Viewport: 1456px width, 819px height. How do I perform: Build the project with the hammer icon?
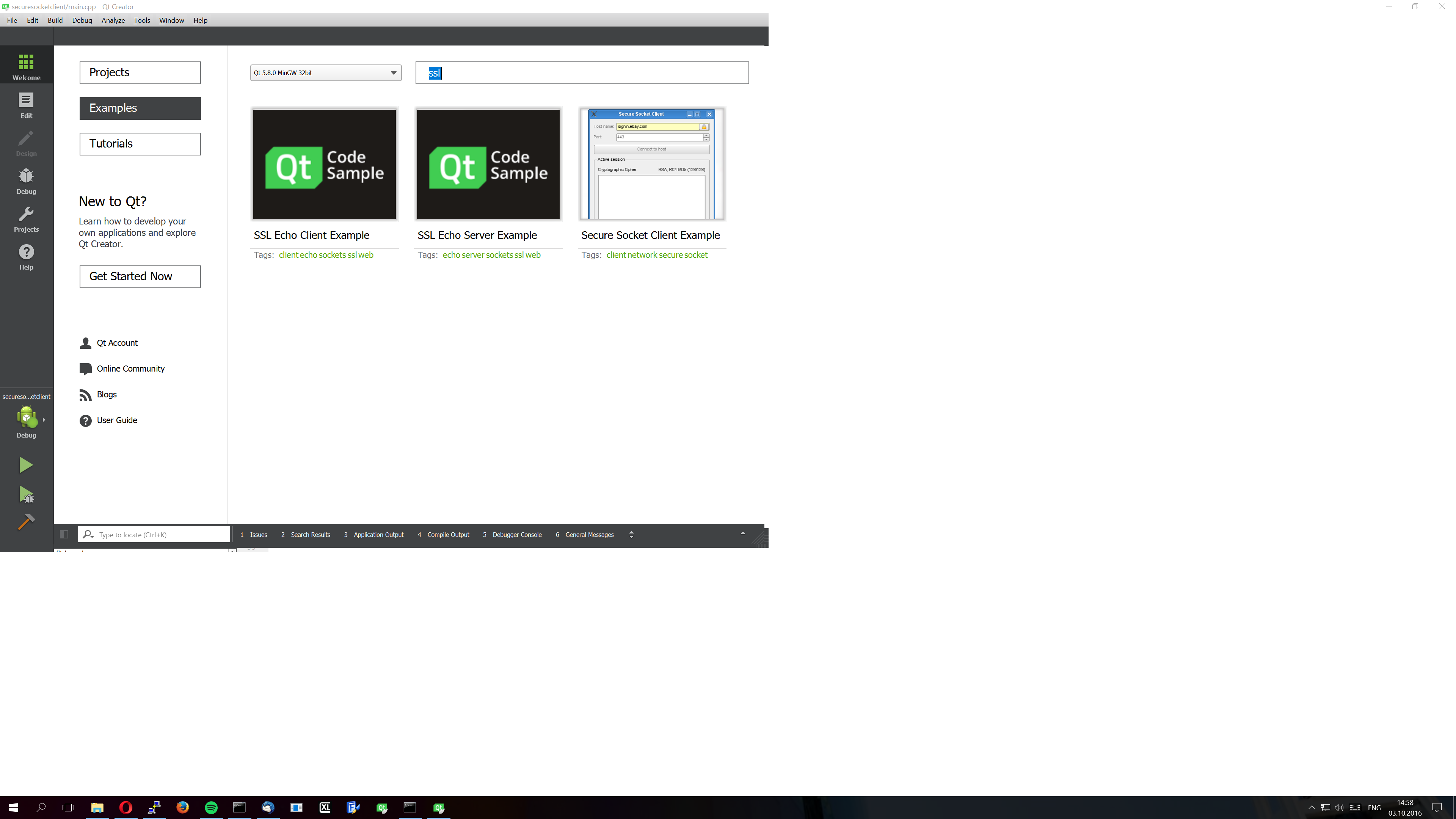pyautogui.click(x=26, y=522)
